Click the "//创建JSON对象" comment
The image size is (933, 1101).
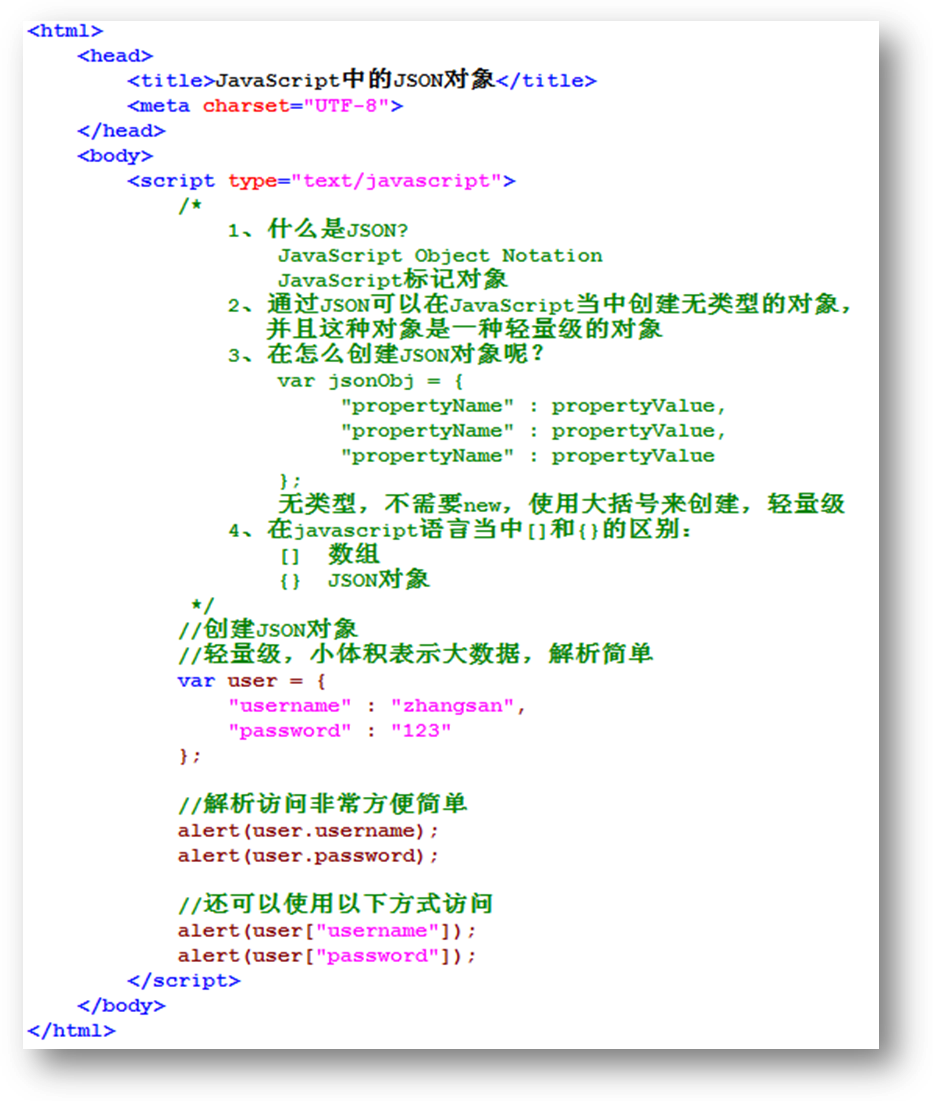267,630
